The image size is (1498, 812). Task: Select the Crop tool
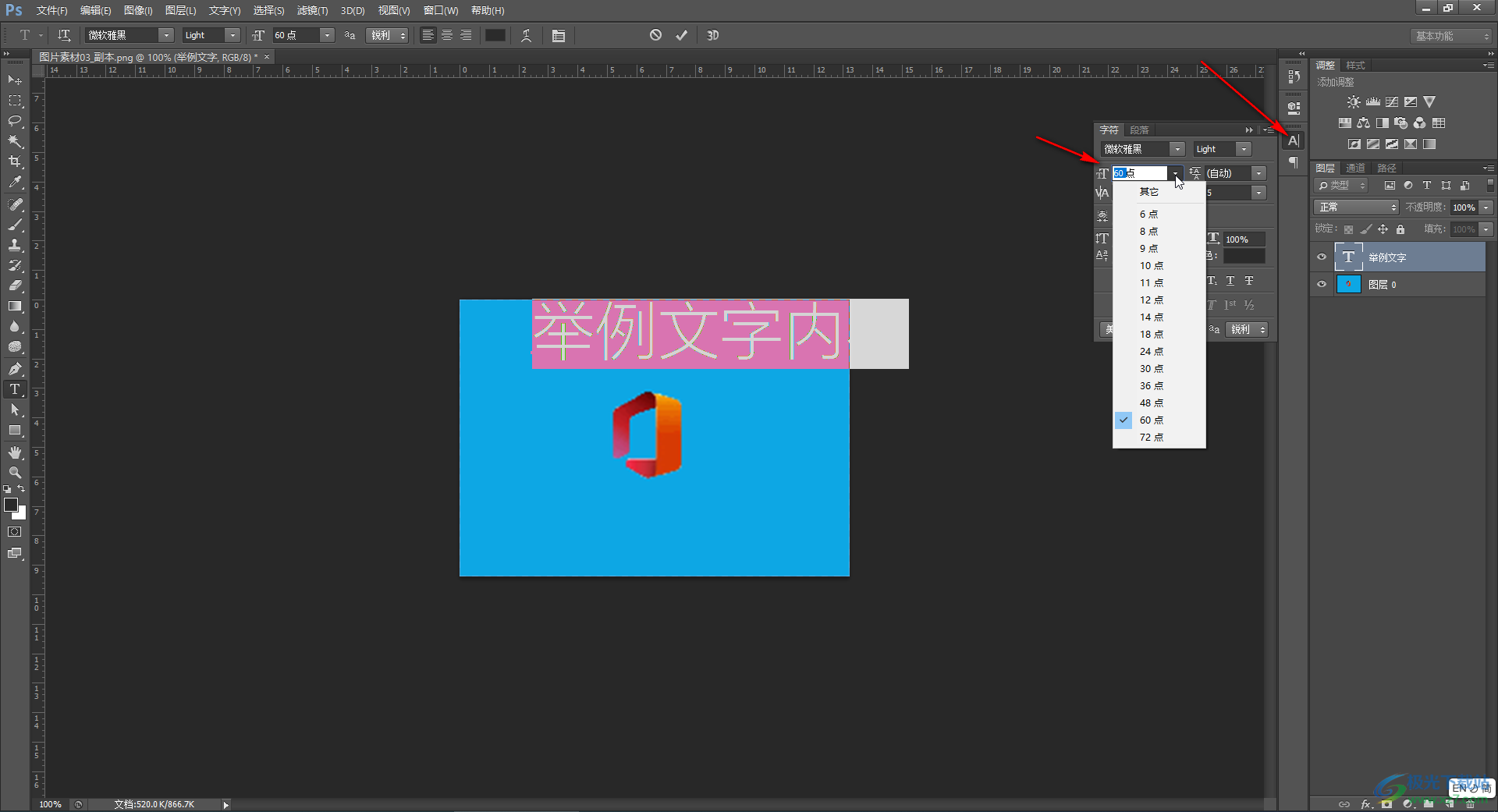click(15, 161)
